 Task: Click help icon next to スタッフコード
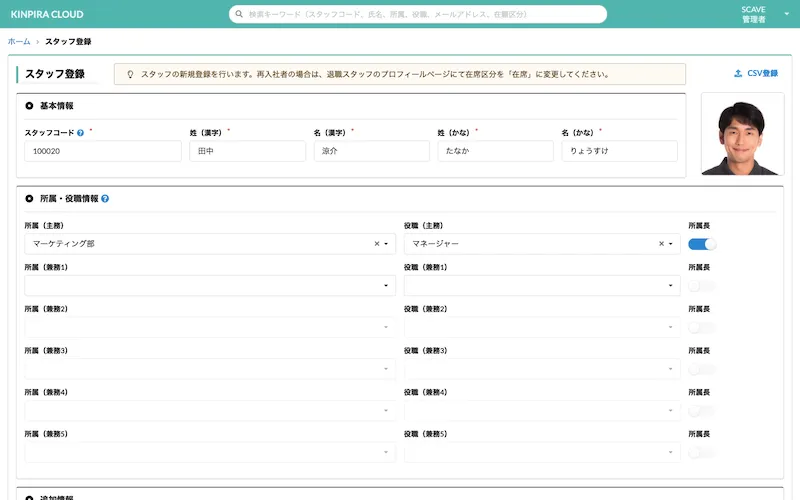tap(80, 132)
